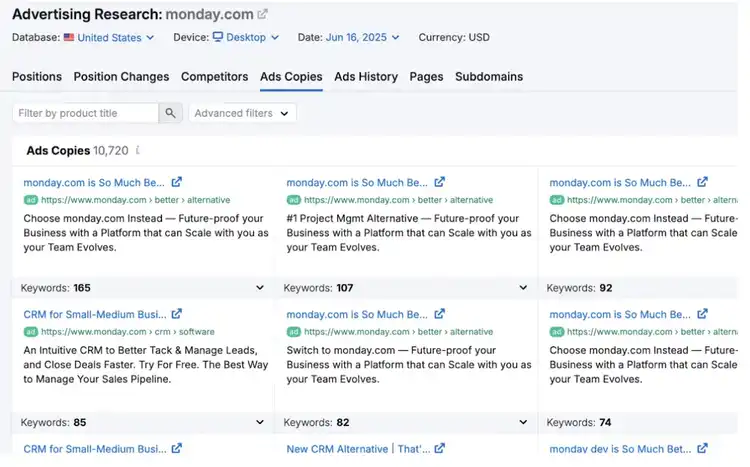The image size is (750, 467).
Task: Click the ad URL in the 165-keyword card
Action: click(135, 200)
